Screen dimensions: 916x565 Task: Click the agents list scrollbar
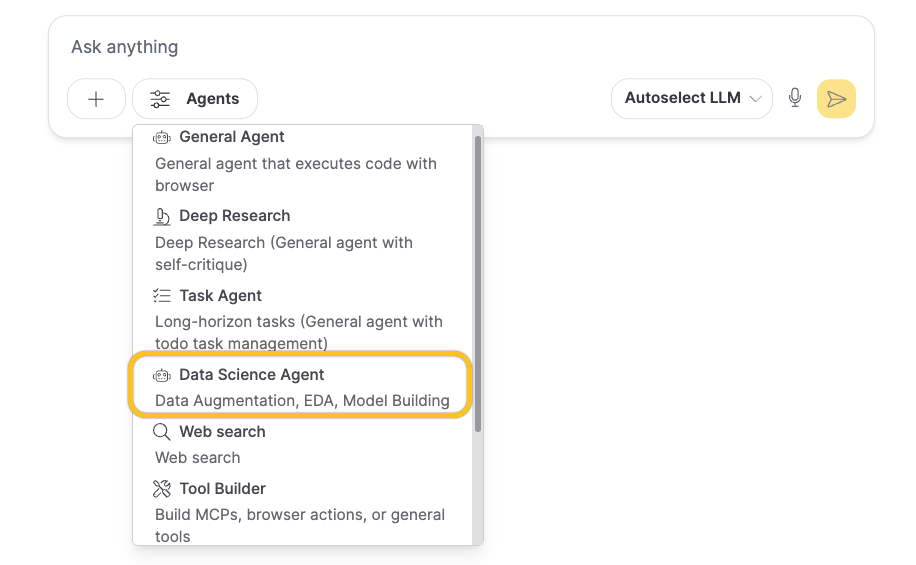(478, 280)
